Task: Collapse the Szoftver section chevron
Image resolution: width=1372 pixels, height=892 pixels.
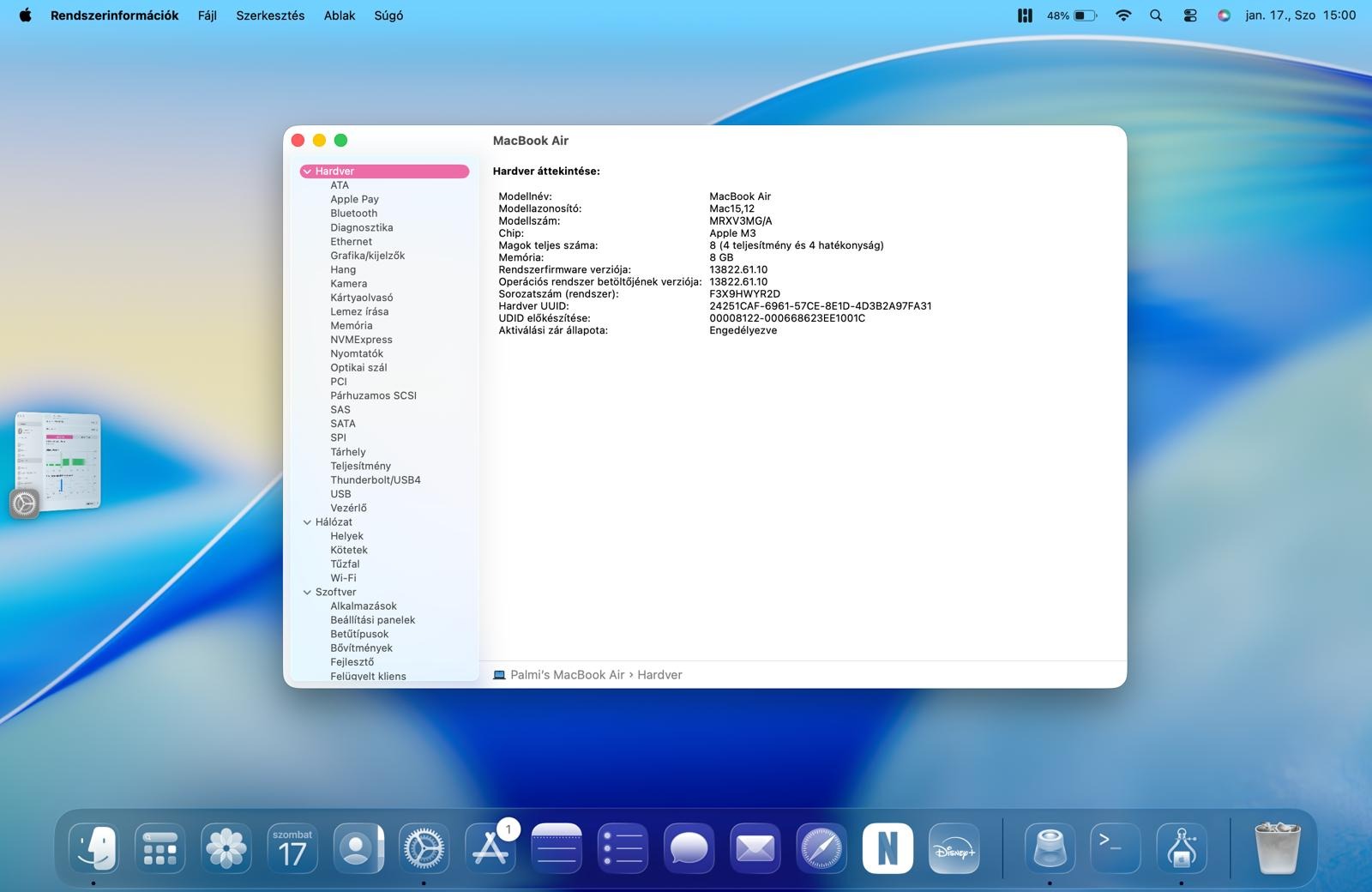Action: [307, 593]
